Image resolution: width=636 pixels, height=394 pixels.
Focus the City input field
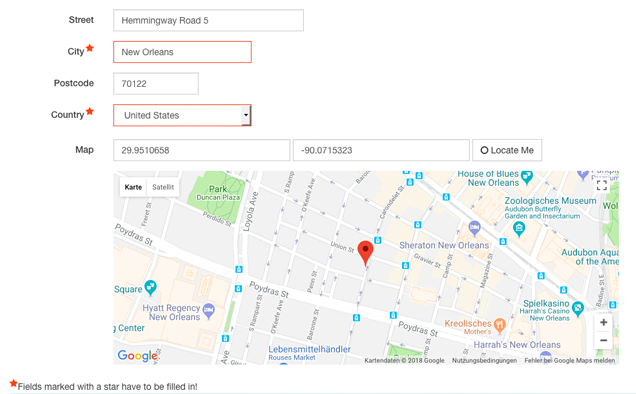coord(182,52)
